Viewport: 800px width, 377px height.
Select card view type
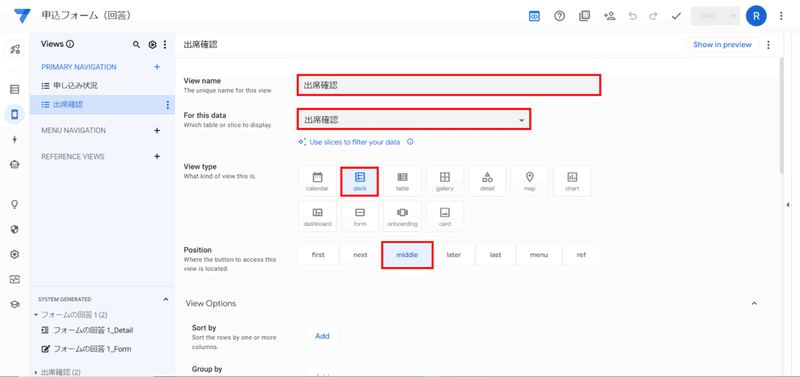pyautogui.click(x=445, y=217)
